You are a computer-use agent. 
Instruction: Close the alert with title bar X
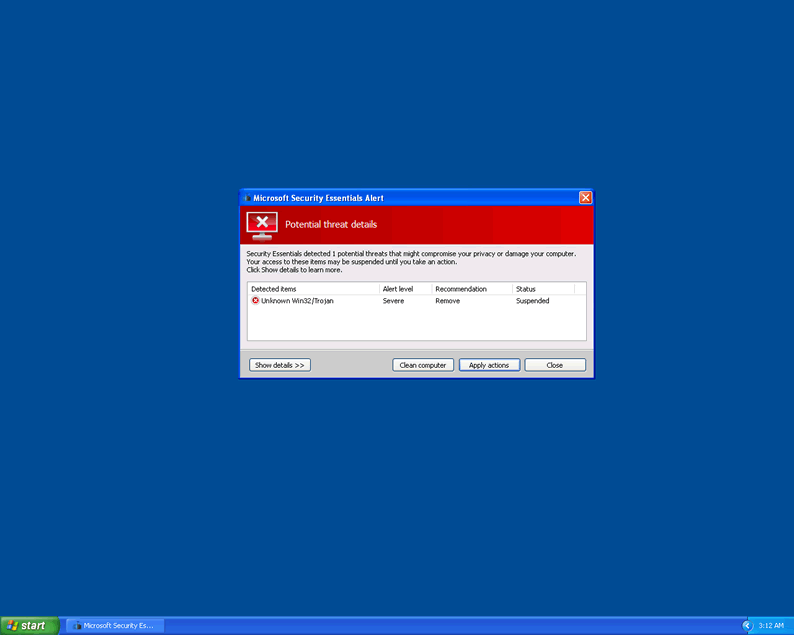click(x=585, y=198)
